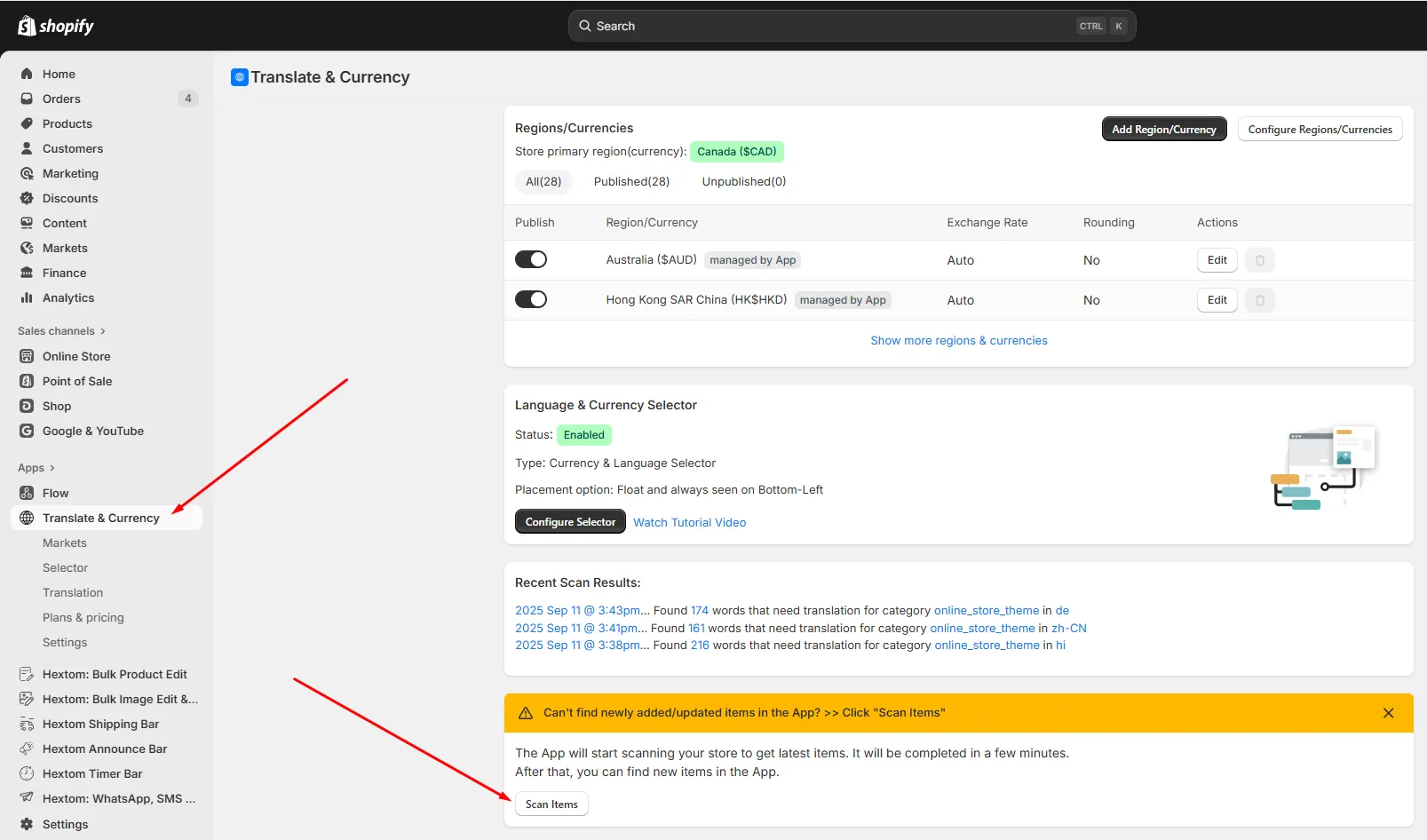This screenshot has width=1427, height=840.
Task: Switch to the Published(28) tab
Action: 631,181
